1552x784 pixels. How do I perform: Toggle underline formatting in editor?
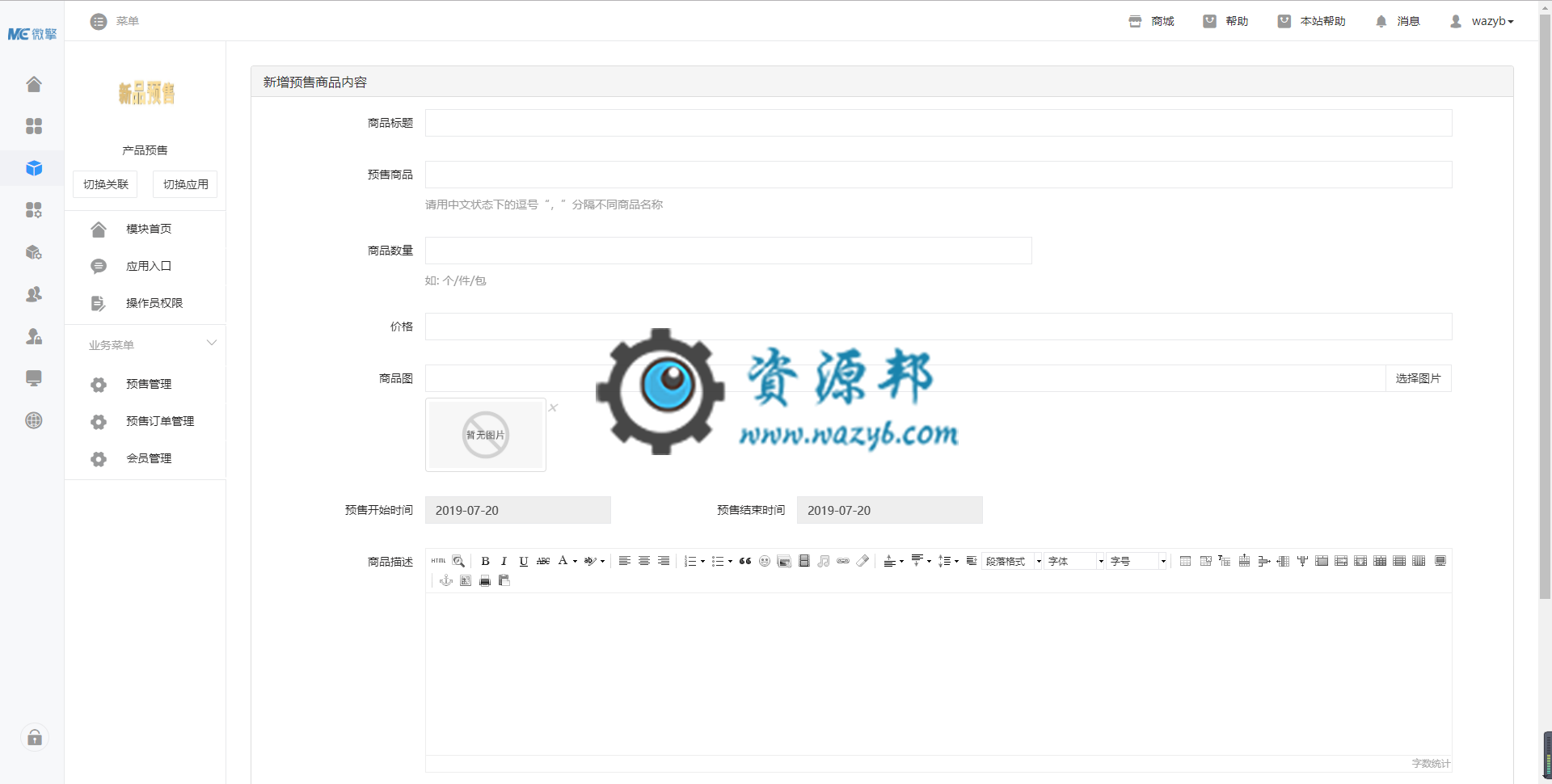point(523,561)
